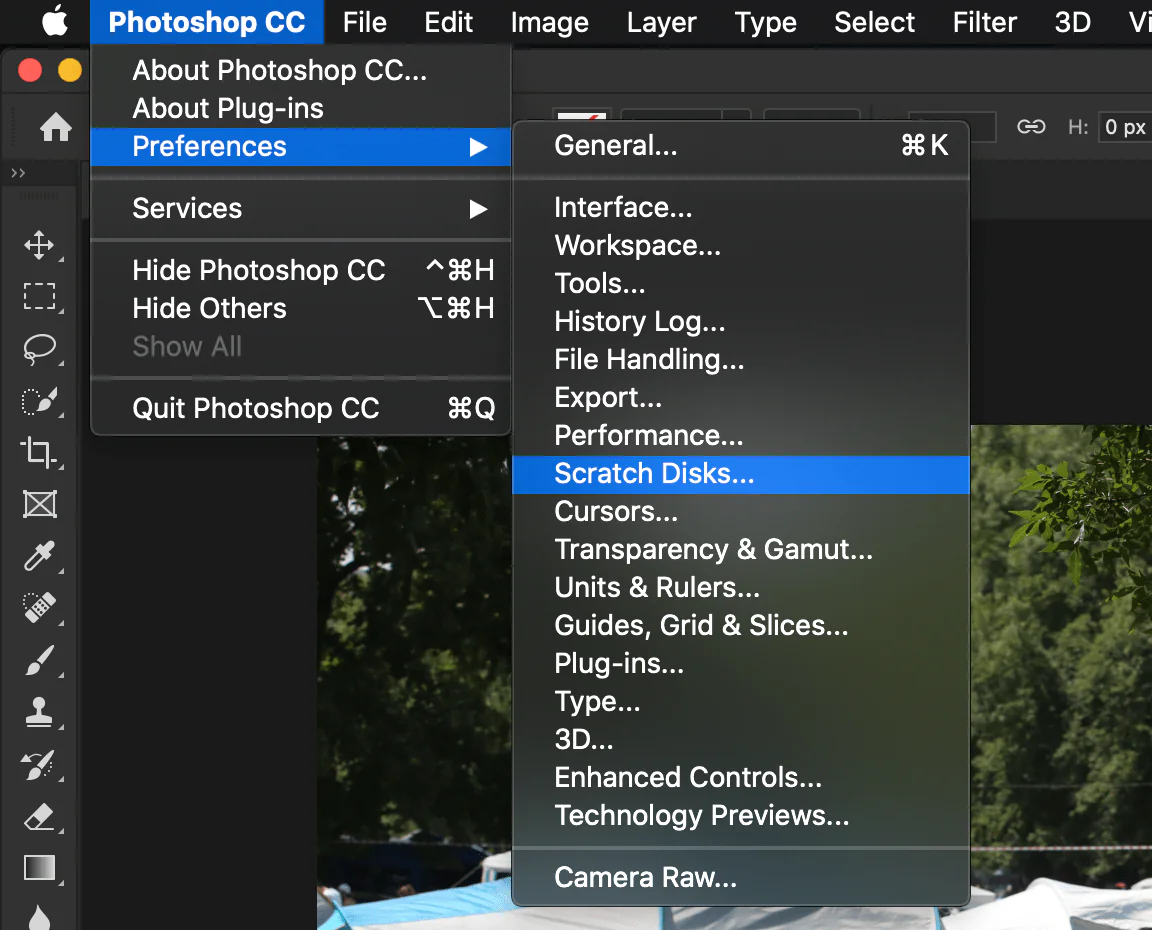The image size is (1152, 930).
Task: Expand the toolbar with double-arrow chevrons
Action: [18, 173]
